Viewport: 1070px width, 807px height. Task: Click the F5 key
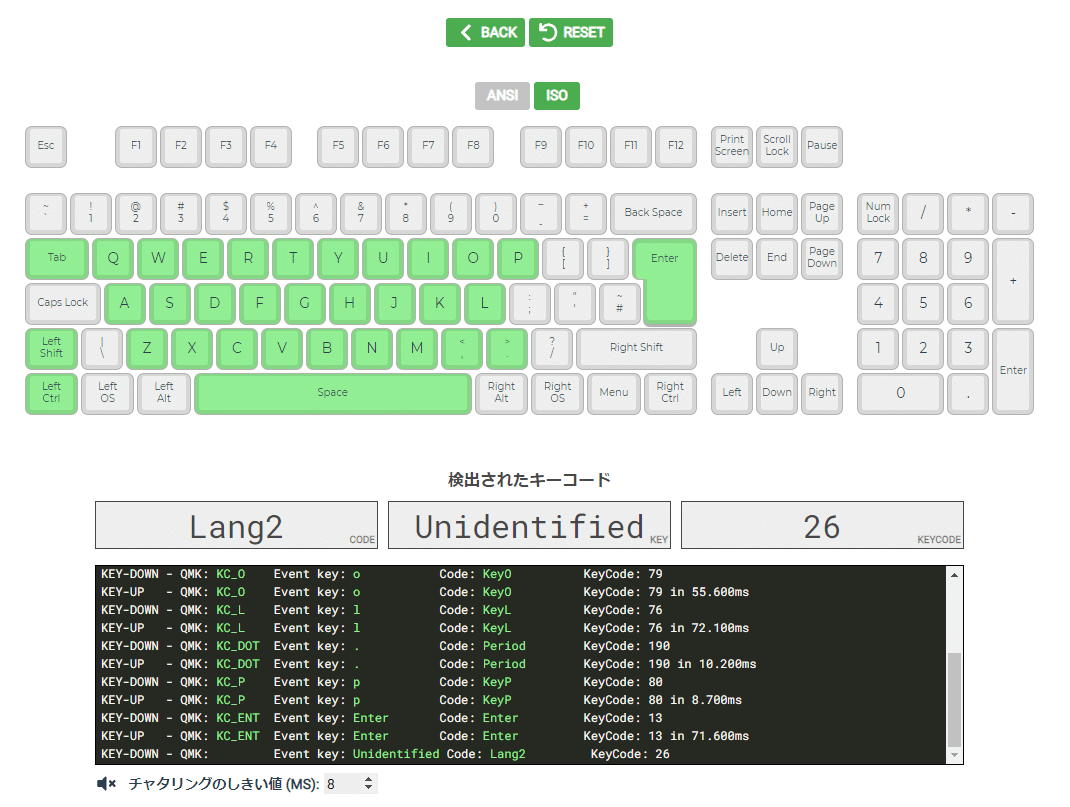(338, 146)
